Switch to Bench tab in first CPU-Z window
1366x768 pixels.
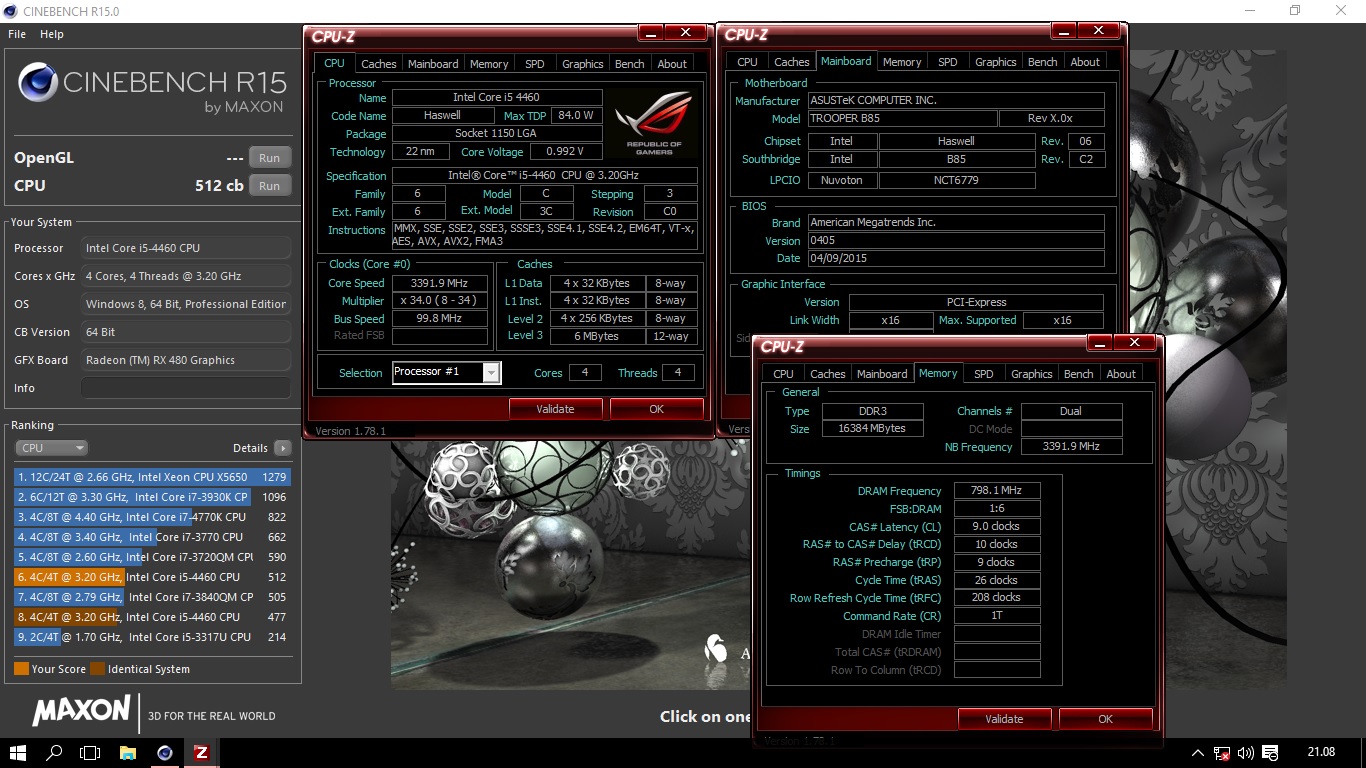(x=630, y=64)
